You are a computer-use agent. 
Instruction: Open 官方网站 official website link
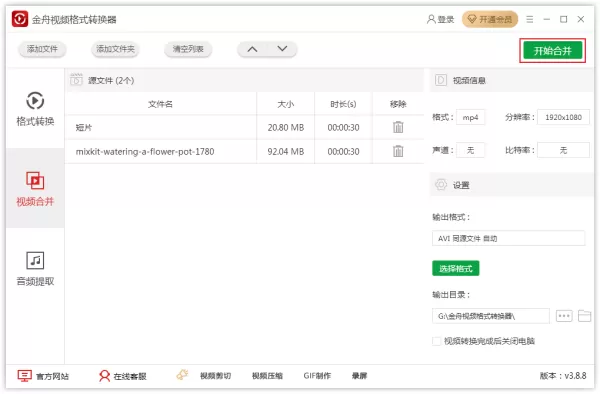pyautogui.click(x=43, y=376)
